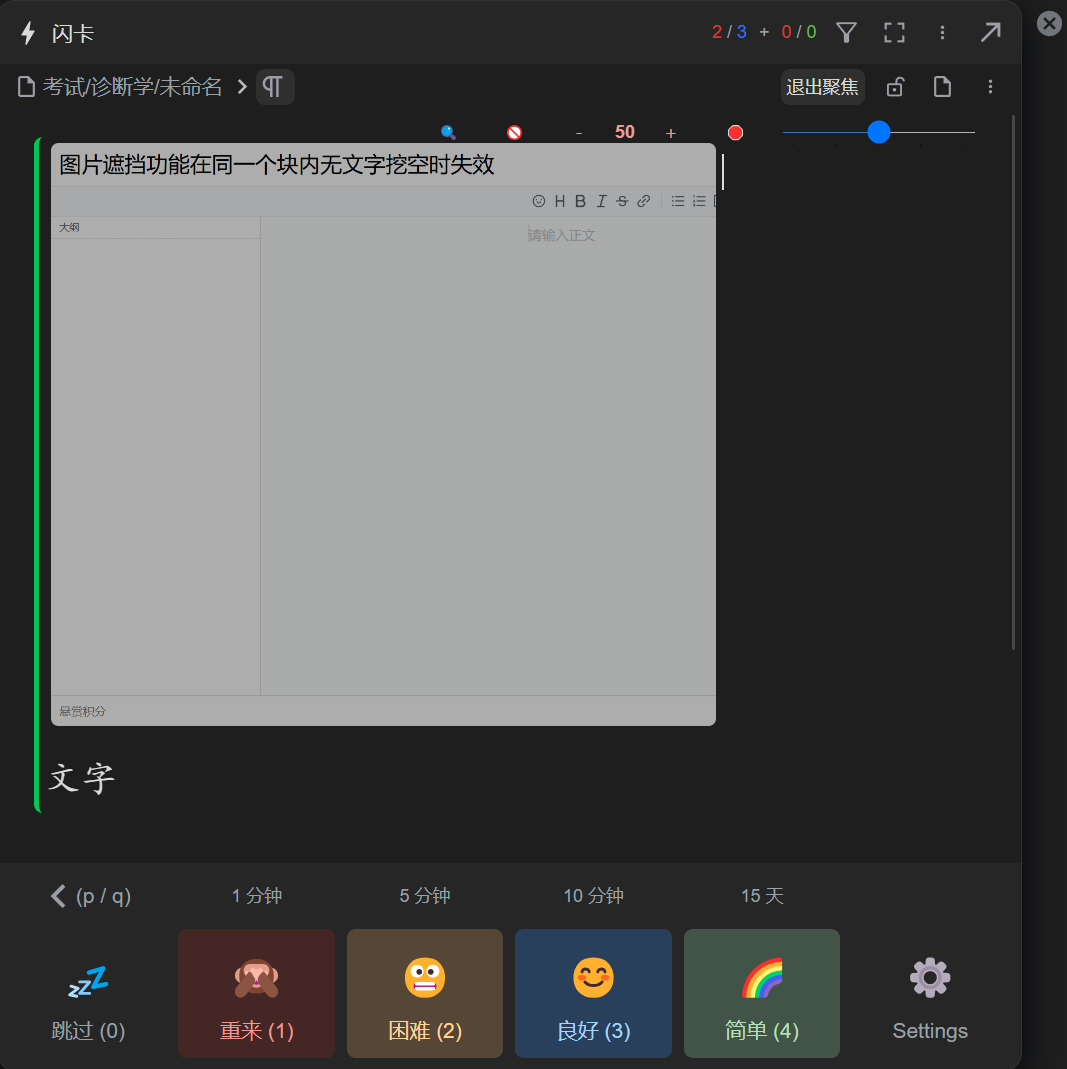Click the chevron after the breadcrumb path
Image resolution: width=1067 pixels, height=1069 pixels.
(x=241, y=87)
